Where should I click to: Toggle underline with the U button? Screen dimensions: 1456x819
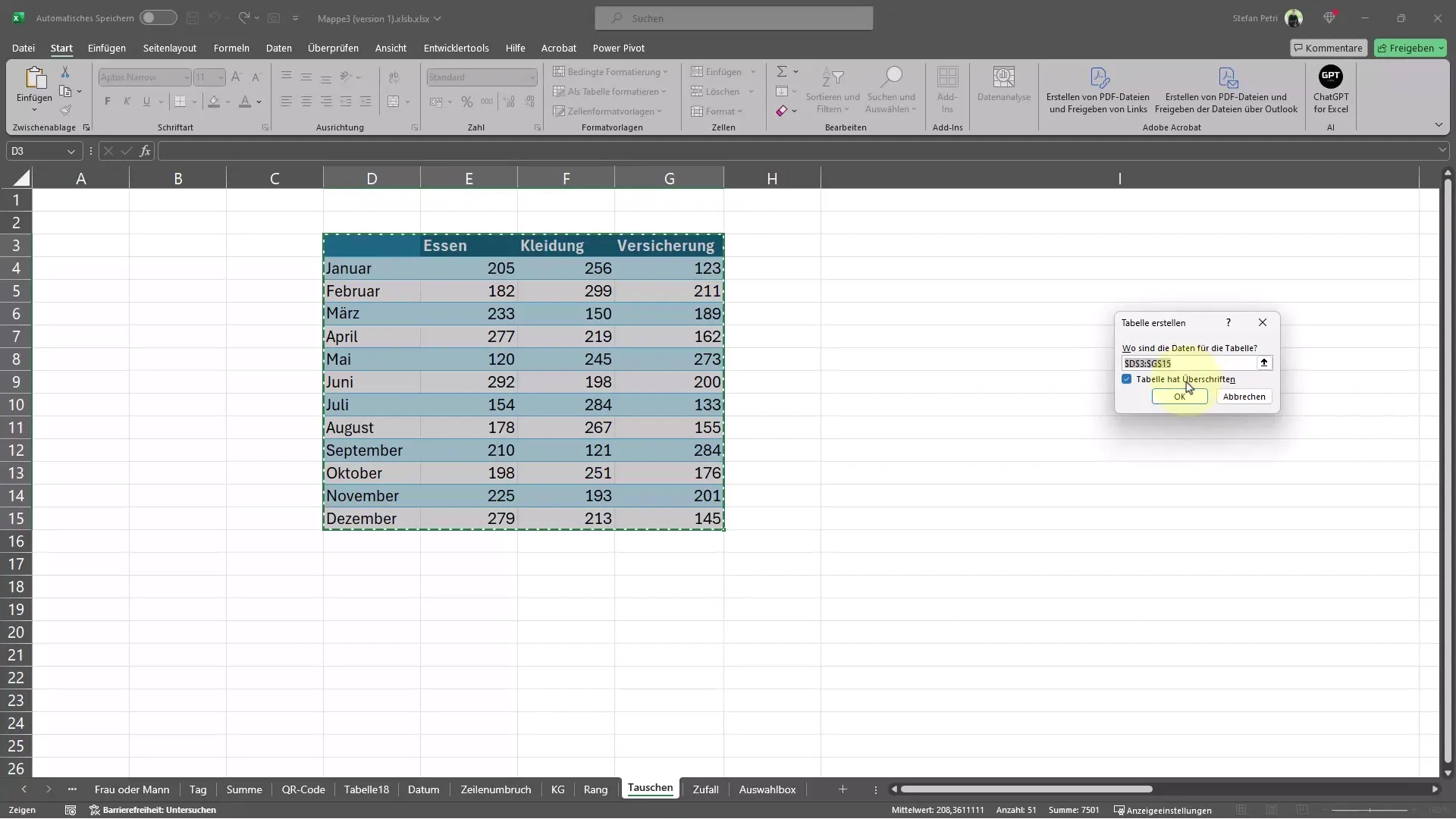click(x=146, y=102)
